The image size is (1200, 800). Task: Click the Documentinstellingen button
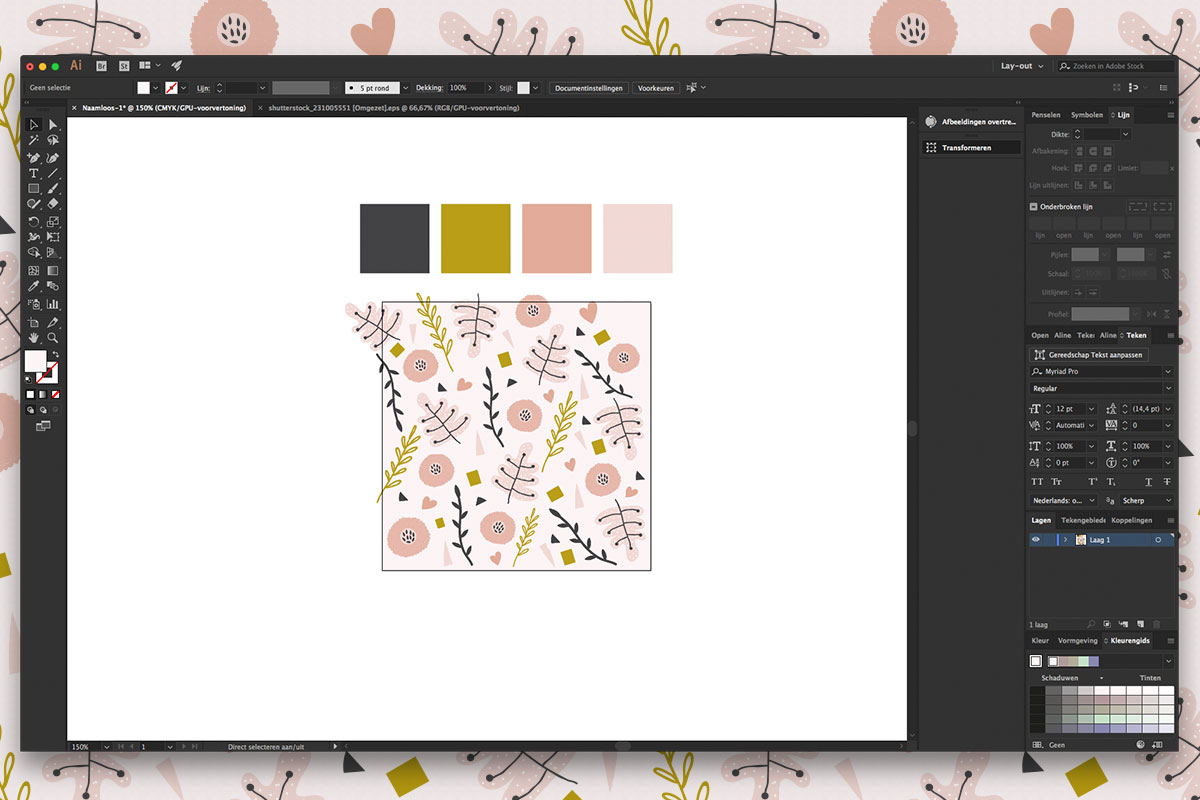click(x=590, y=88)
